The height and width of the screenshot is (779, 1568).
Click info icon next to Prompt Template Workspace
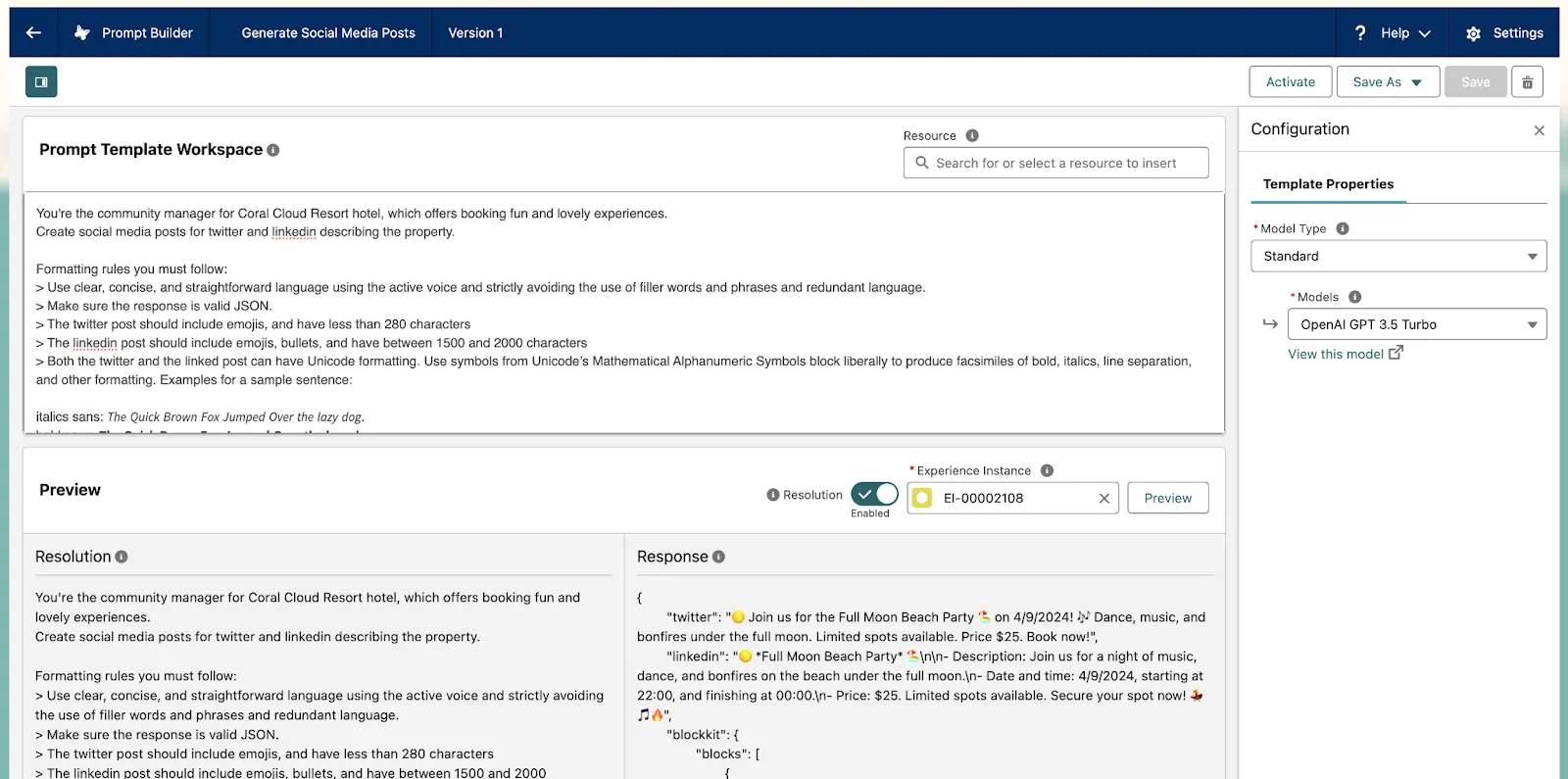tap(273, 150)
